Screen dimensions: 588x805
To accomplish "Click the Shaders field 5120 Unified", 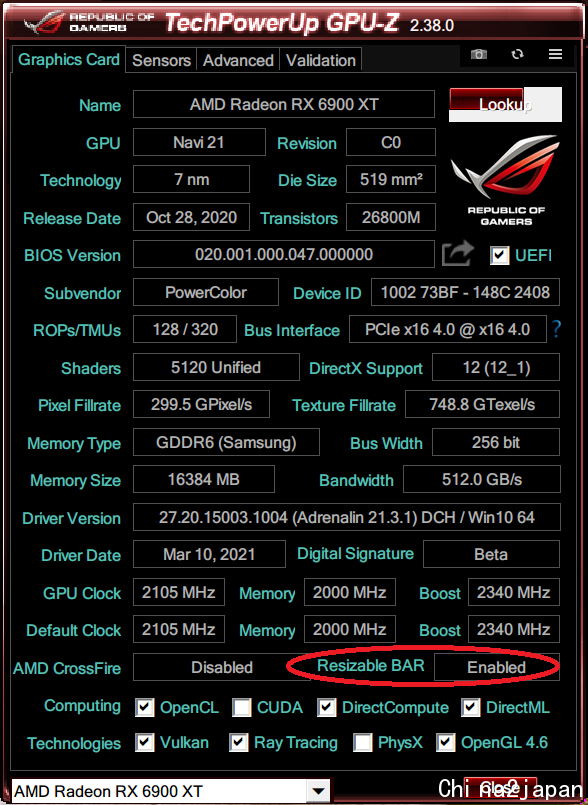I will tap(216, 367).
